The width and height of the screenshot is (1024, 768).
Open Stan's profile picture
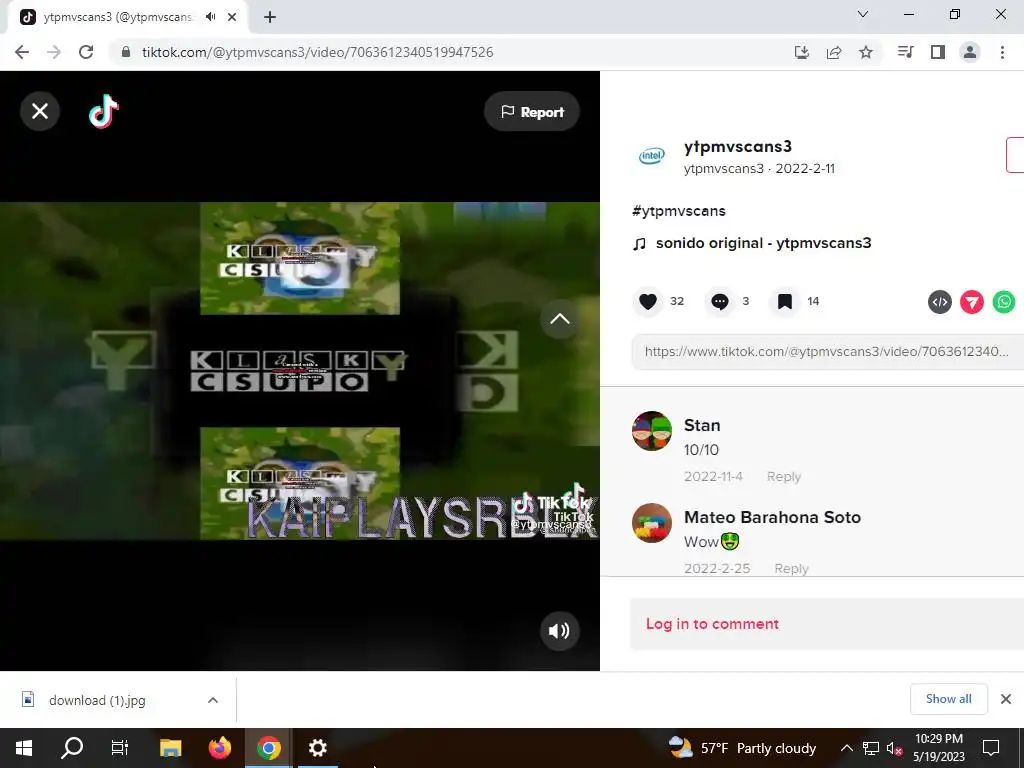(651, 431)
